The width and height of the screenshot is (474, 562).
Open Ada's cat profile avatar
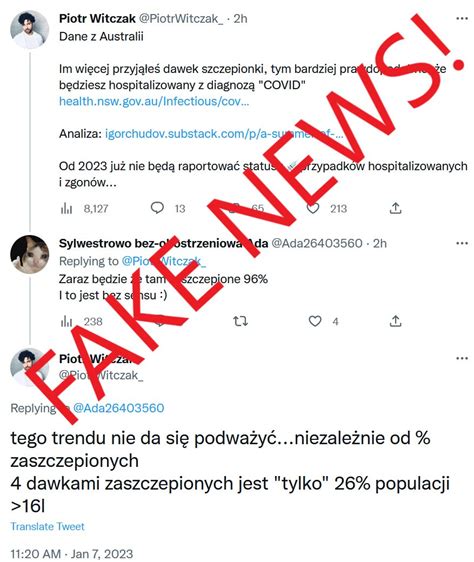[x=29, y=254]
